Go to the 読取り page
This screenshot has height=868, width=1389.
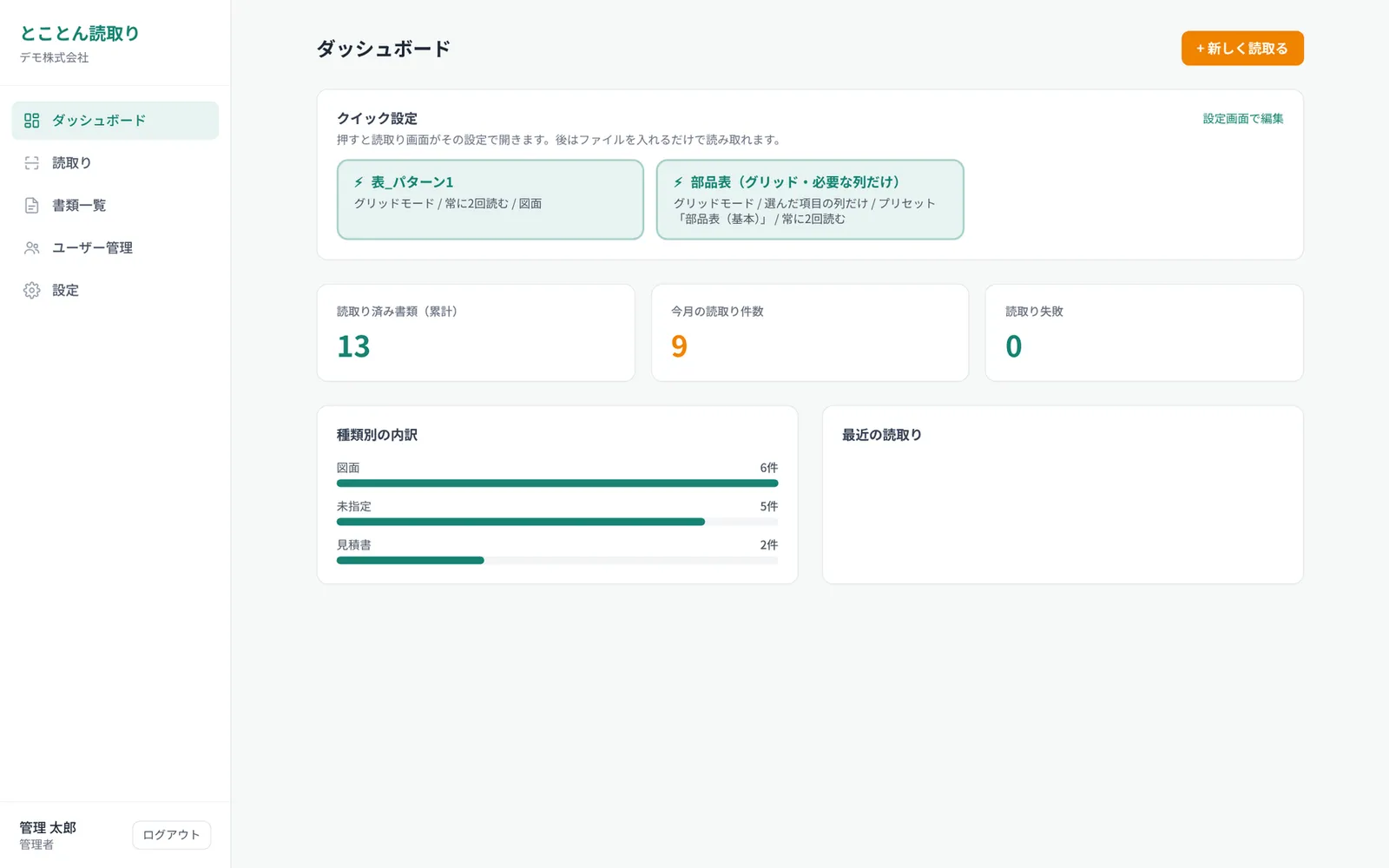115,163
